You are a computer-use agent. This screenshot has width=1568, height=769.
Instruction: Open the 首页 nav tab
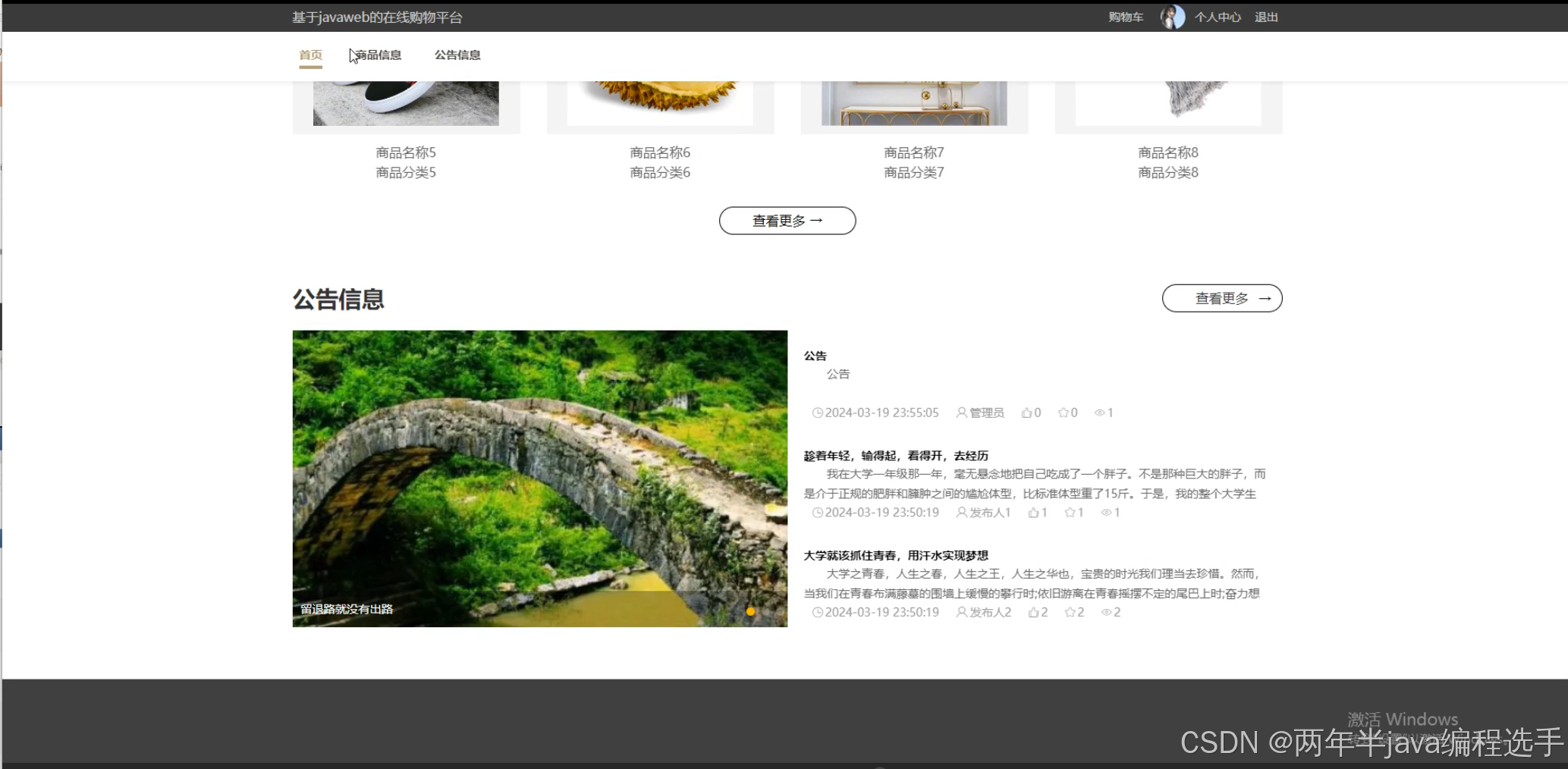310,55
